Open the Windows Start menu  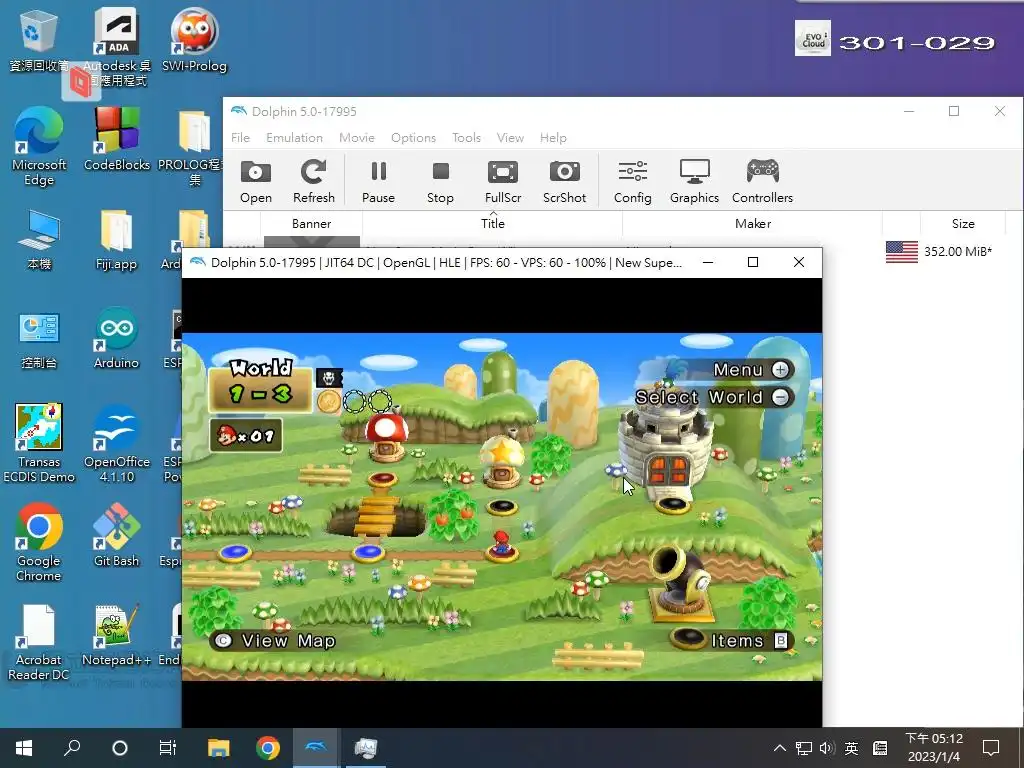coord(24,748)
